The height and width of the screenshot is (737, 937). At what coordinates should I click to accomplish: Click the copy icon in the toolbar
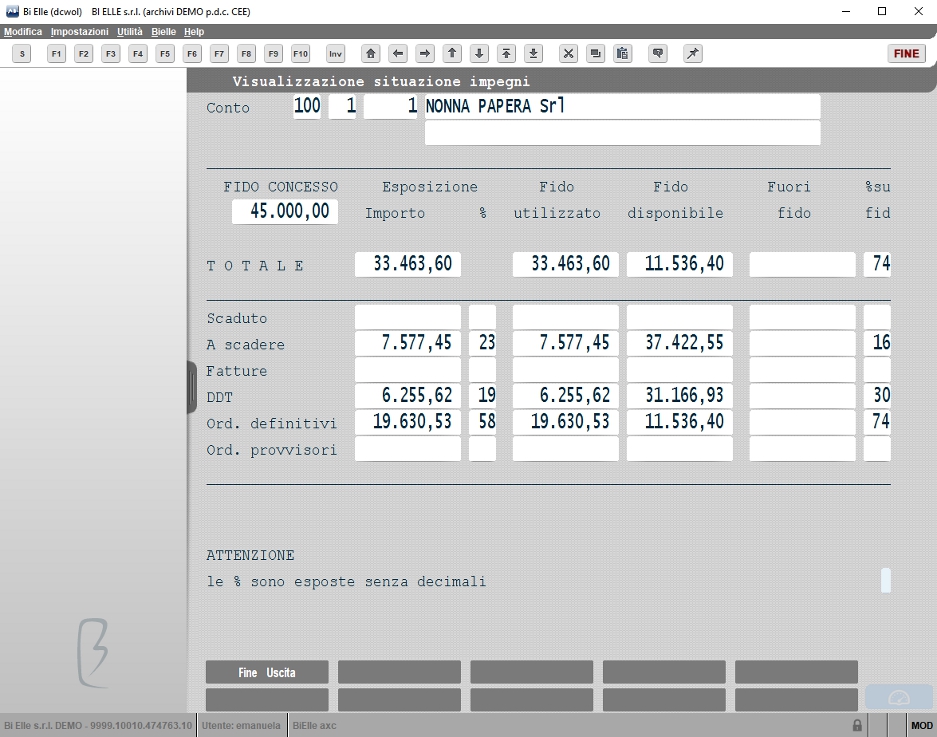tap(595, 54)
